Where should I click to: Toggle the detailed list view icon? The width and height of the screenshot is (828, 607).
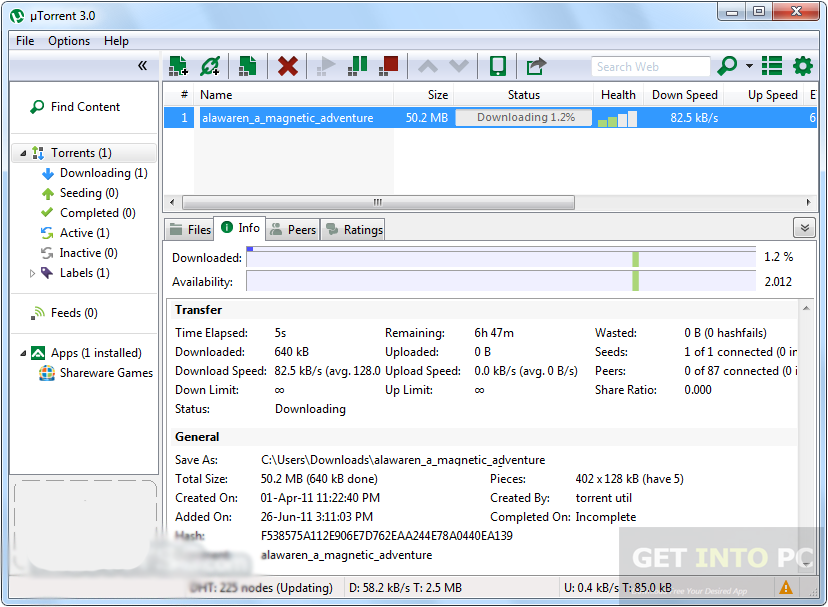771,66
